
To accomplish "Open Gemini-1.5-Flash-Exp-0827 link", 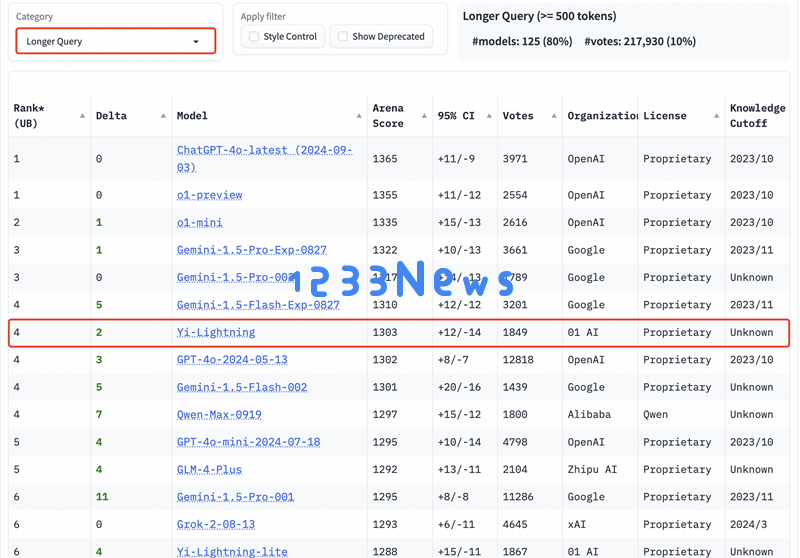I will point(258,305).
